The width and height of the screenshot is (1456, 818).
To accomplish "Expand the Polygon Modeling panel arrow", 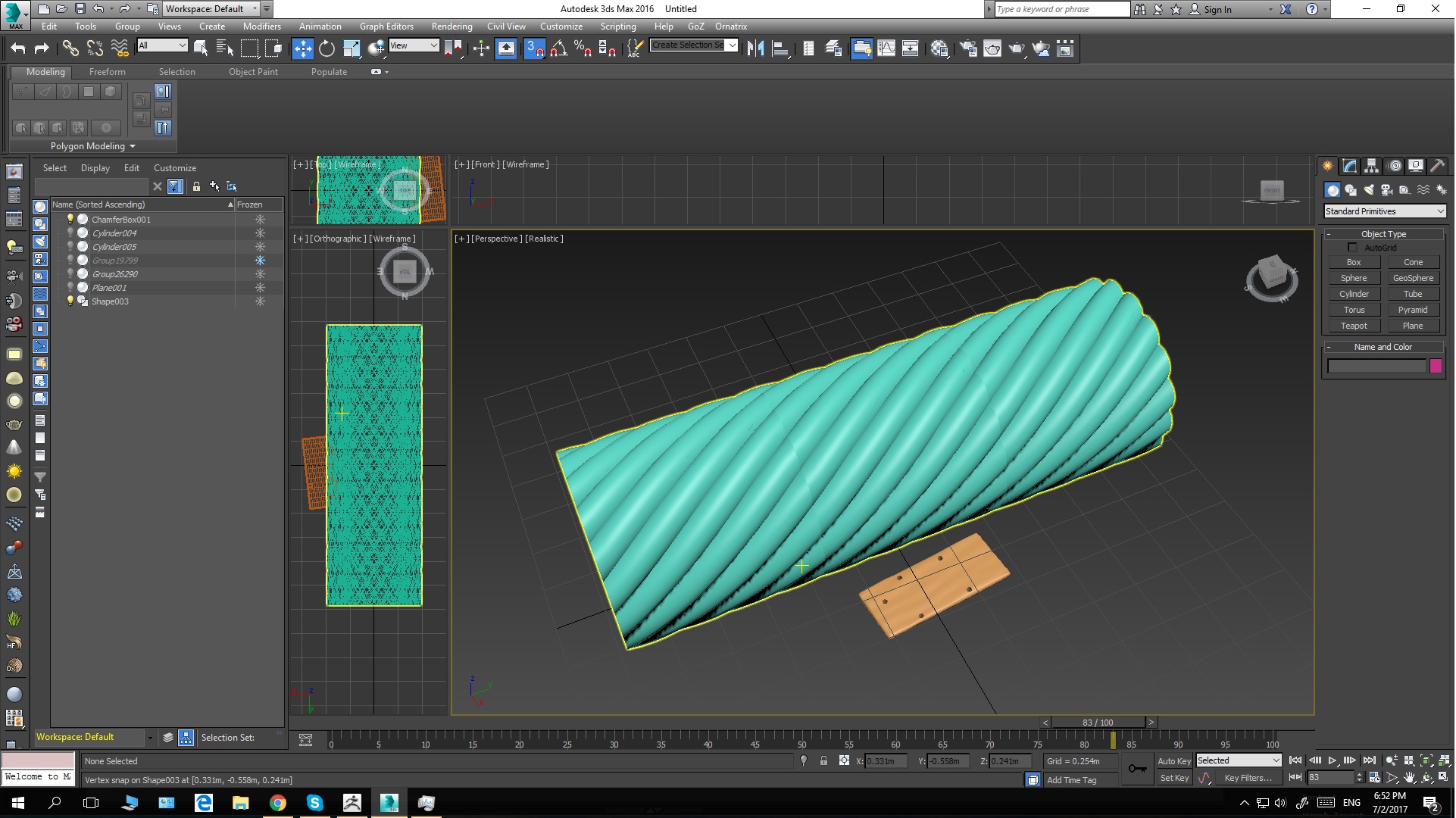I will coord(133,146).
